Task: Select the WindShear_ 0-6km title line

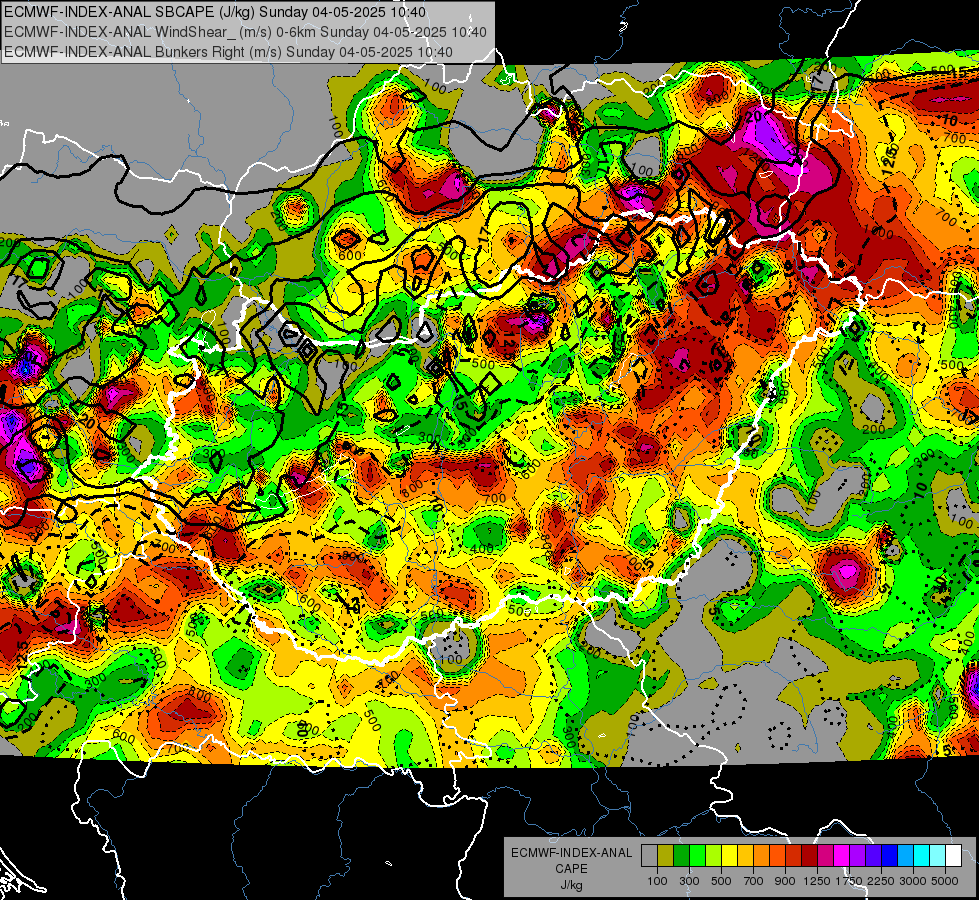Action: tap(245, 32)
